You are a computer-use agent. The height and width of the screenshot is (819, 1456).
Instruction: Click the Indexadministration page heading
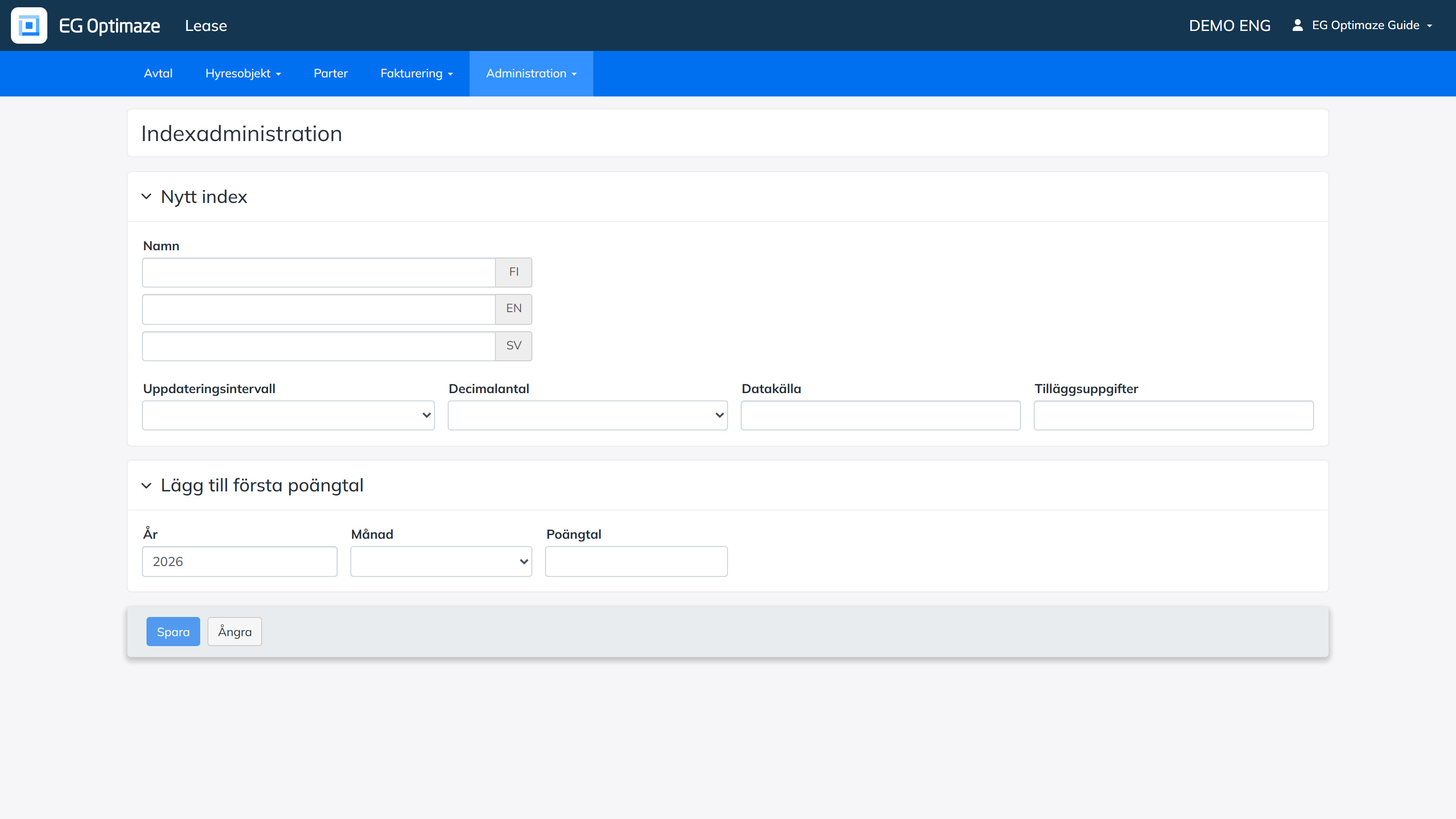tap(241, 134)
